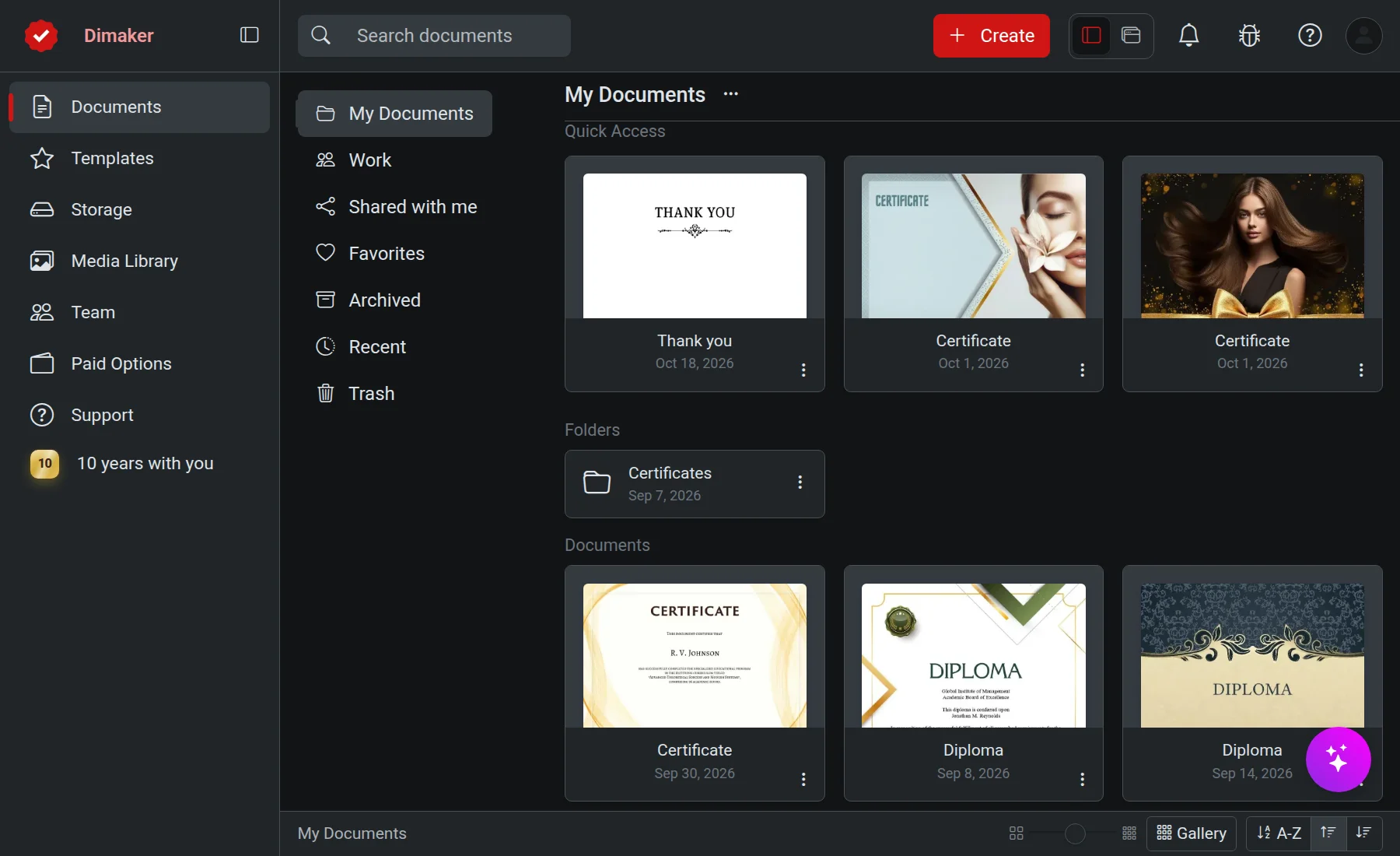Open the user profile avatar

[1363, 35]
